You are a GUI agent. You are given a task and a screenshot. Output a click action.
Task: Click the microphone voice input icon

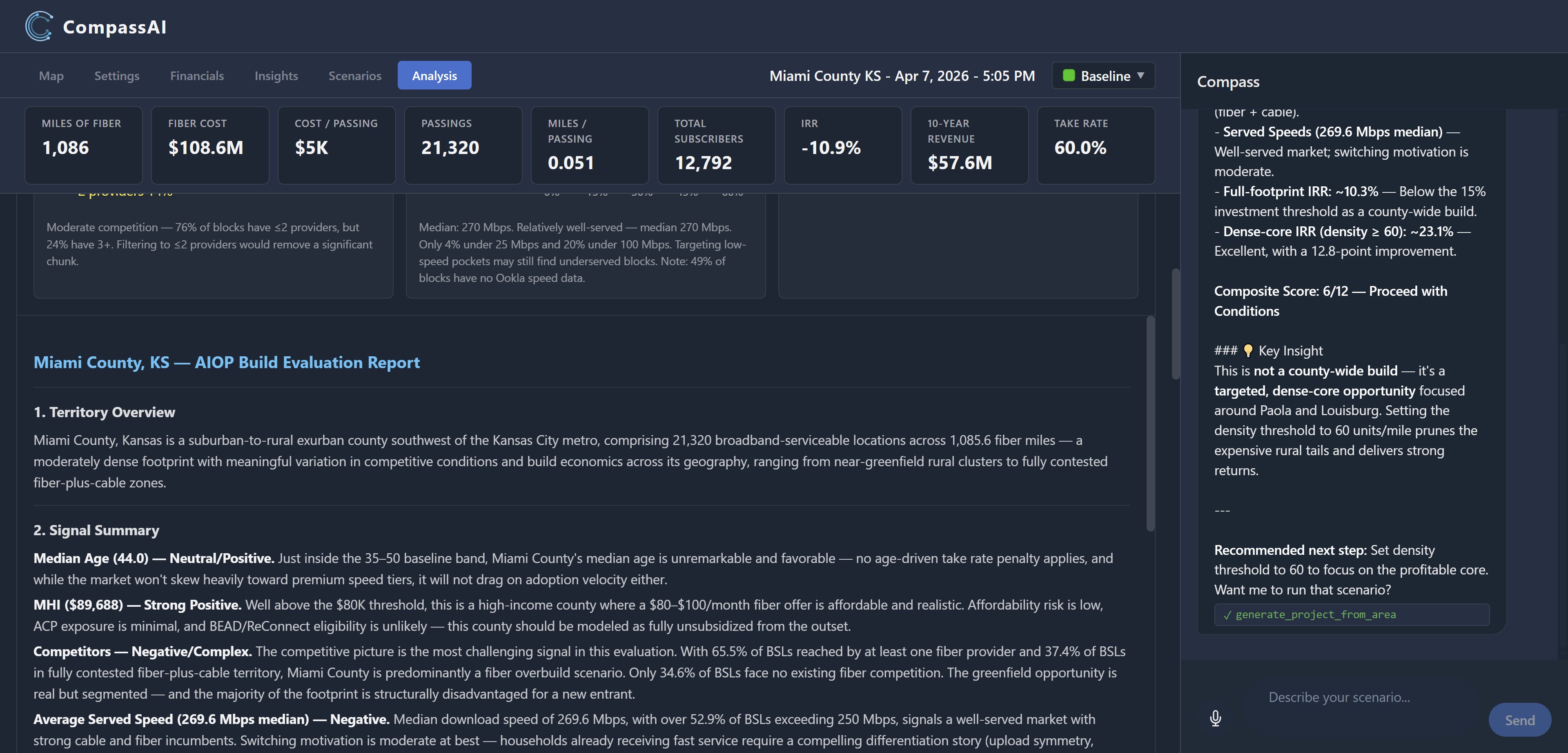tap(1216, 719)
